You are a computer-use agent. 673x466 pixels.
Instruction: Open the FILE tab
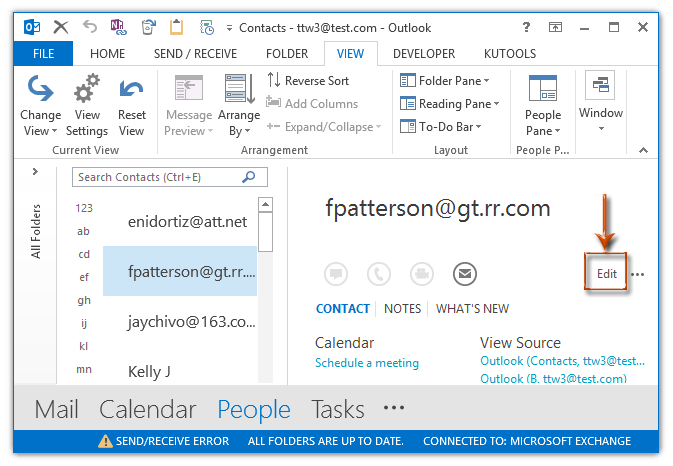43,54
